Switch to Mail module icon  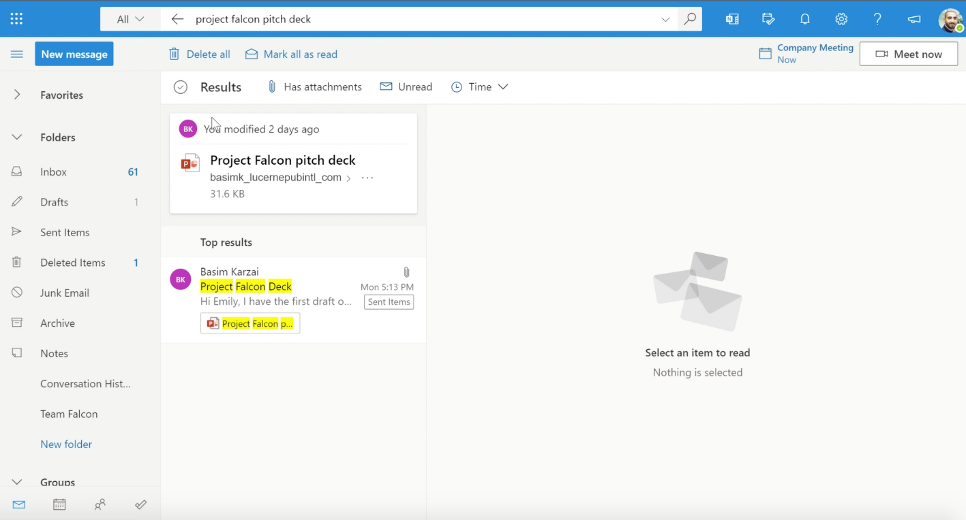pos(19,505)
